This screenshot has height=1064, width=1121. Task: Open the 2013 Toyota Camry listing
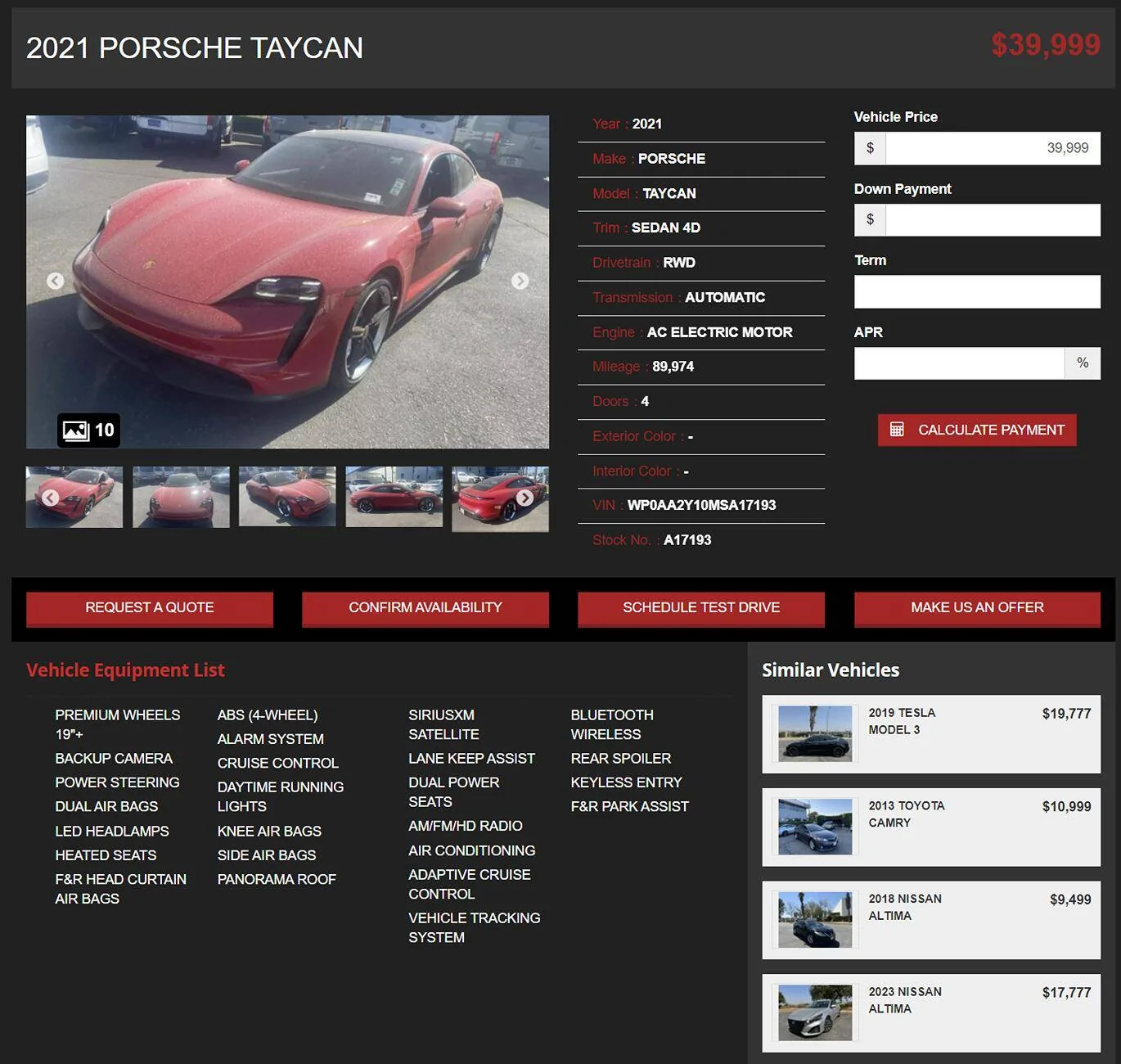point(931,827)
